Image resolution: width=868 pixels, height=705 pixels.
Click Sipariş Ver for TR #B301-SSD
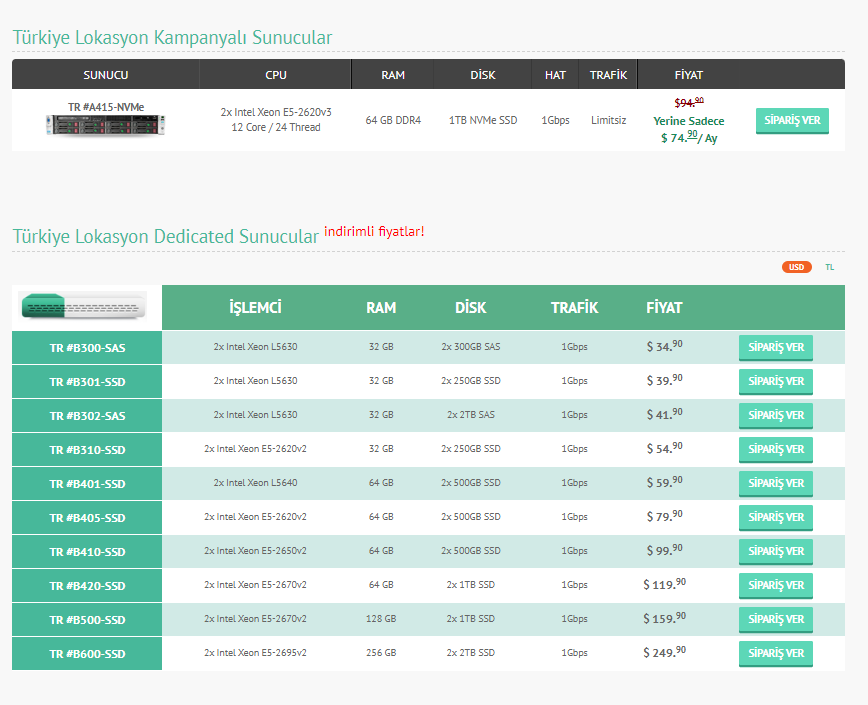click(x=776, y=381)
